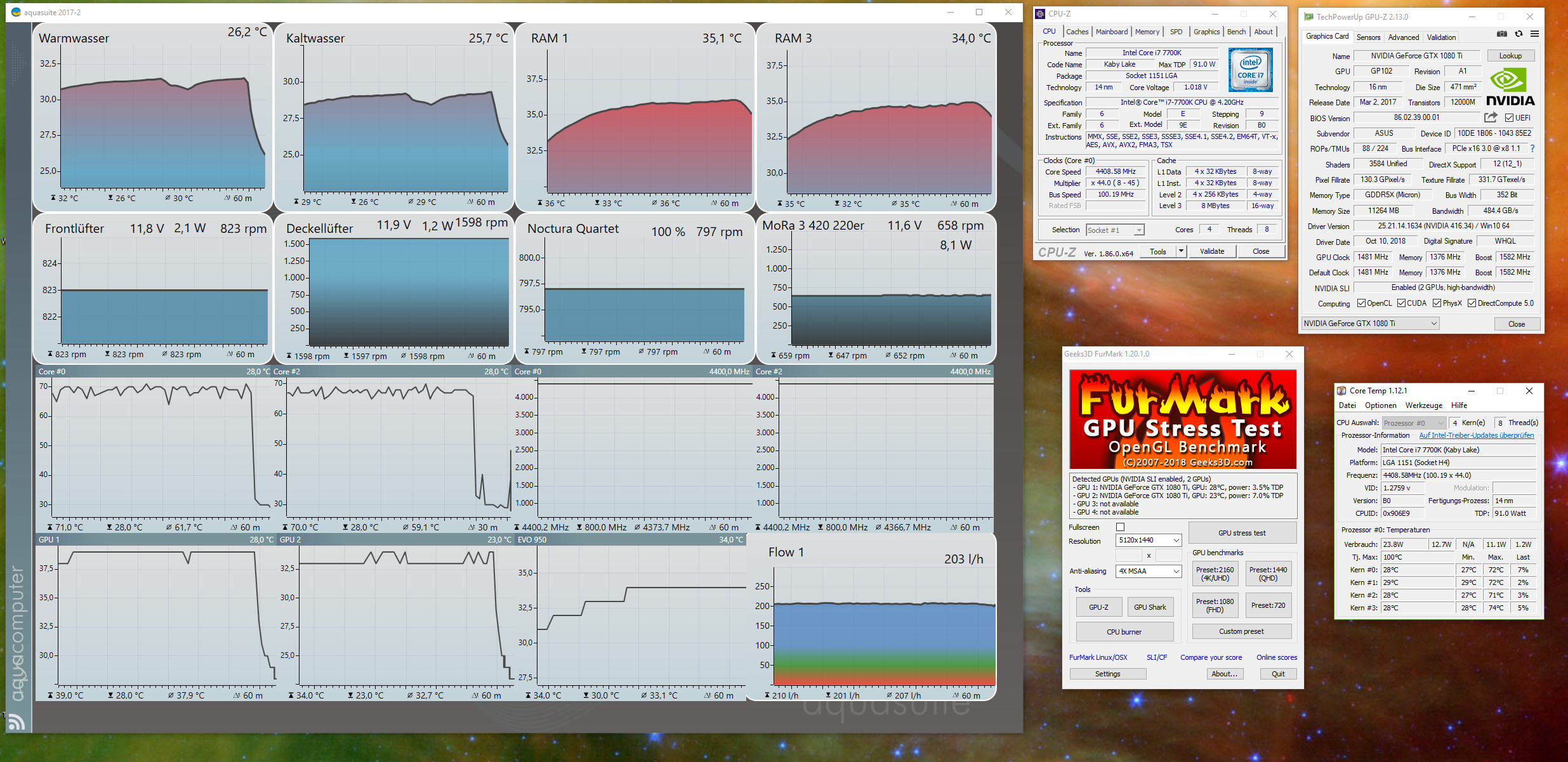Click the Flow 1 chart
Image resolution: width=1568 pixels, height=762 pixels.
tap(884, 634)
